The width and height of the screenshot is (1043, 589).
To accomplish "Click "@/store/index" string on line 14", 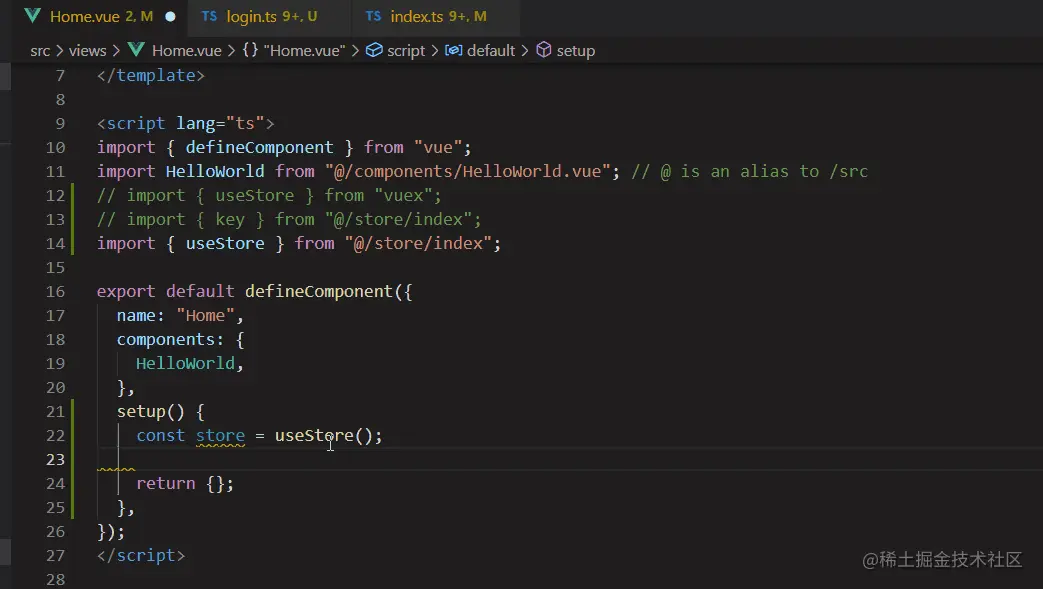I will coord(418,243).
